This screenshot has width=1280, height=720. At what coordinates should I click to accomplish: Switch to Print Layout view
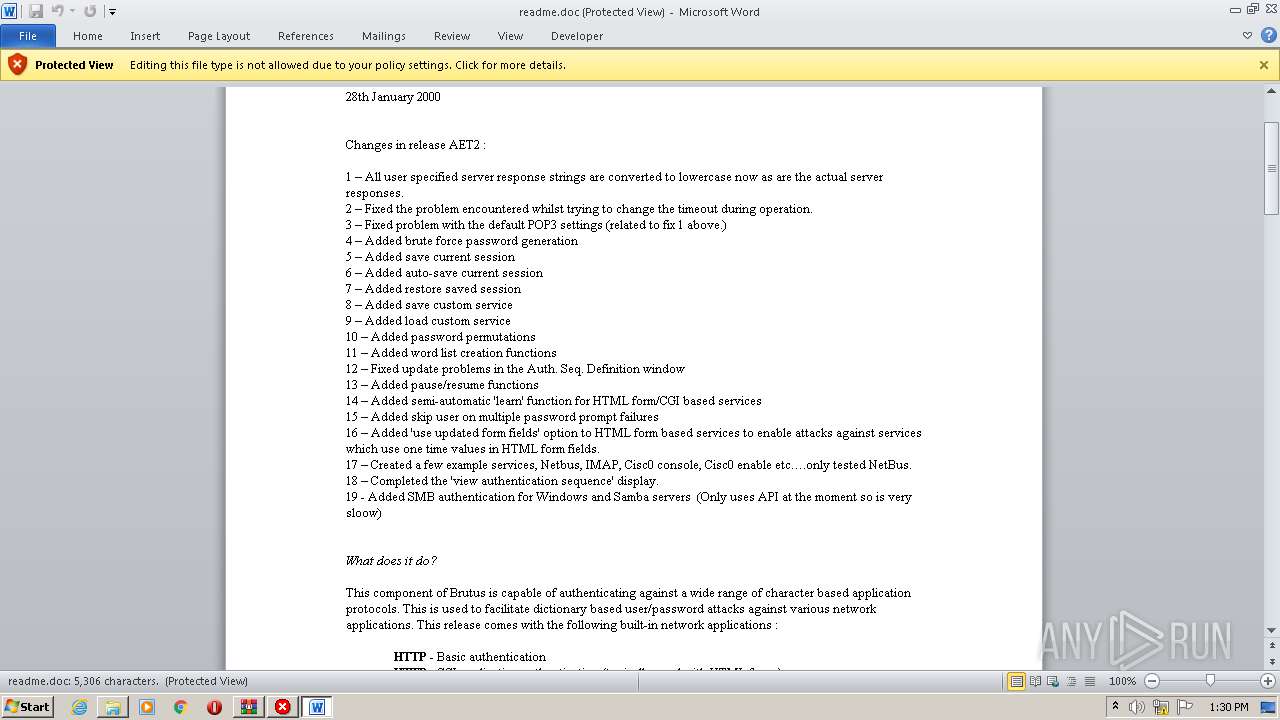(1017, 681)
